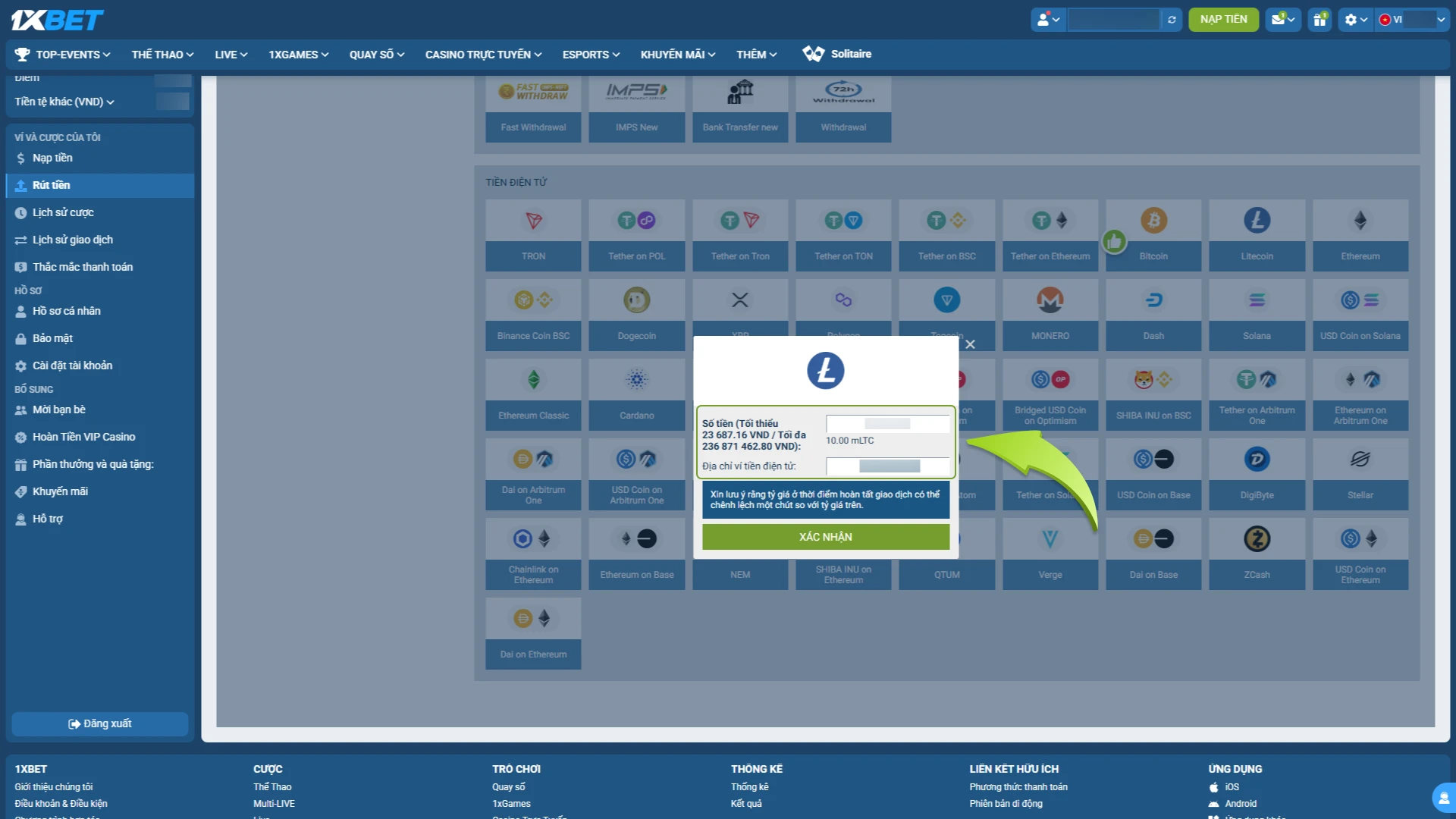Expand the THÊM menu
The image size is (1456, 819).
pos(756,55)
